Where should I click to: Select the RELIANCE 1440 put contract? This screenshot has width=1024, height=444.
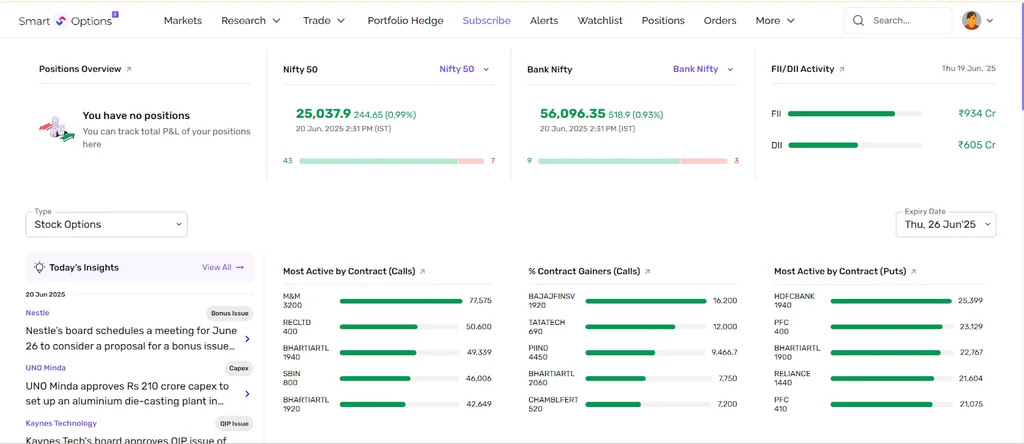878,378
